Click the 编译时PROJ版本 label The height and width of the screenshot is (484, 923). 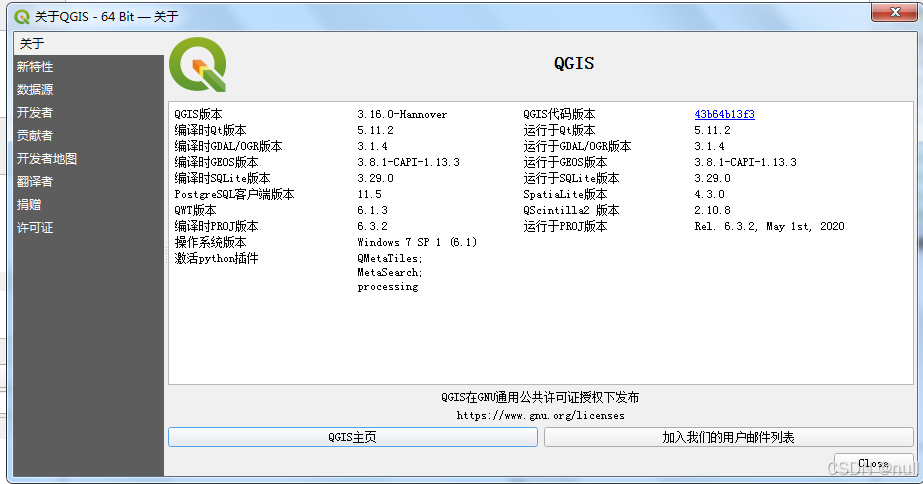pyautogui.click(x=216, y=226)
